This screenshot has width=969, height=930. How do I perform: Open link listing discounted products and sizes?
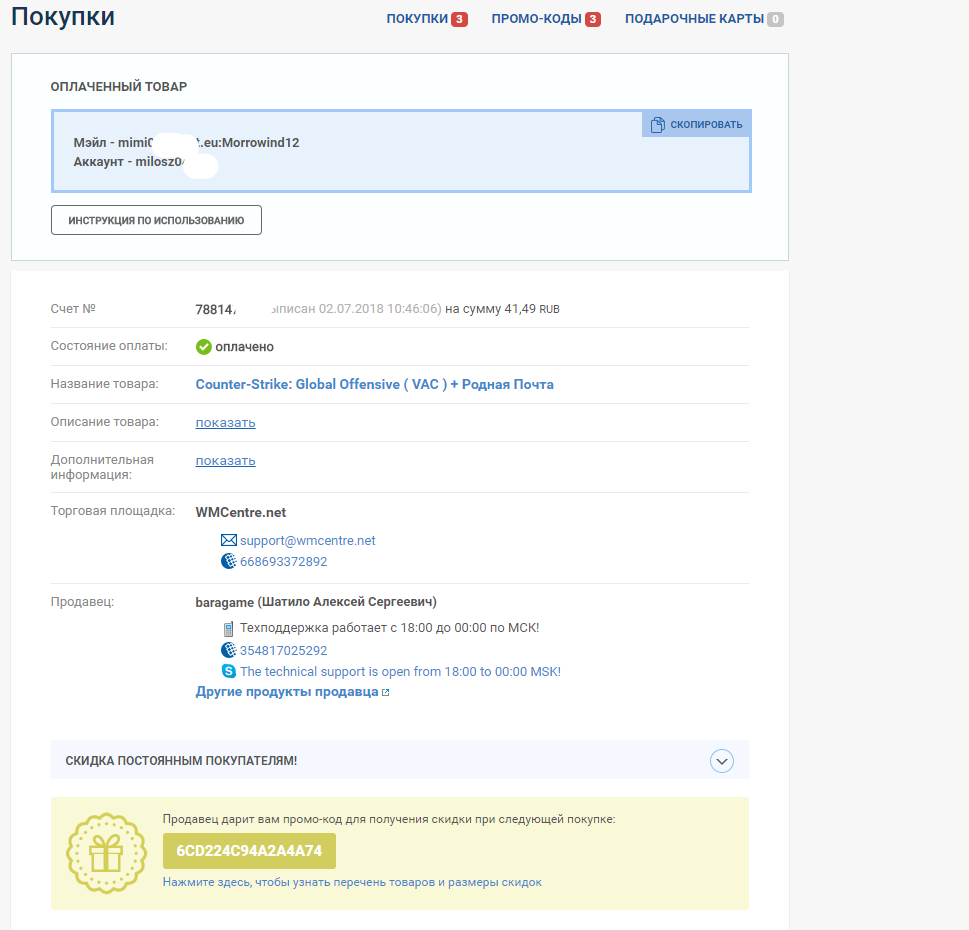352,882
